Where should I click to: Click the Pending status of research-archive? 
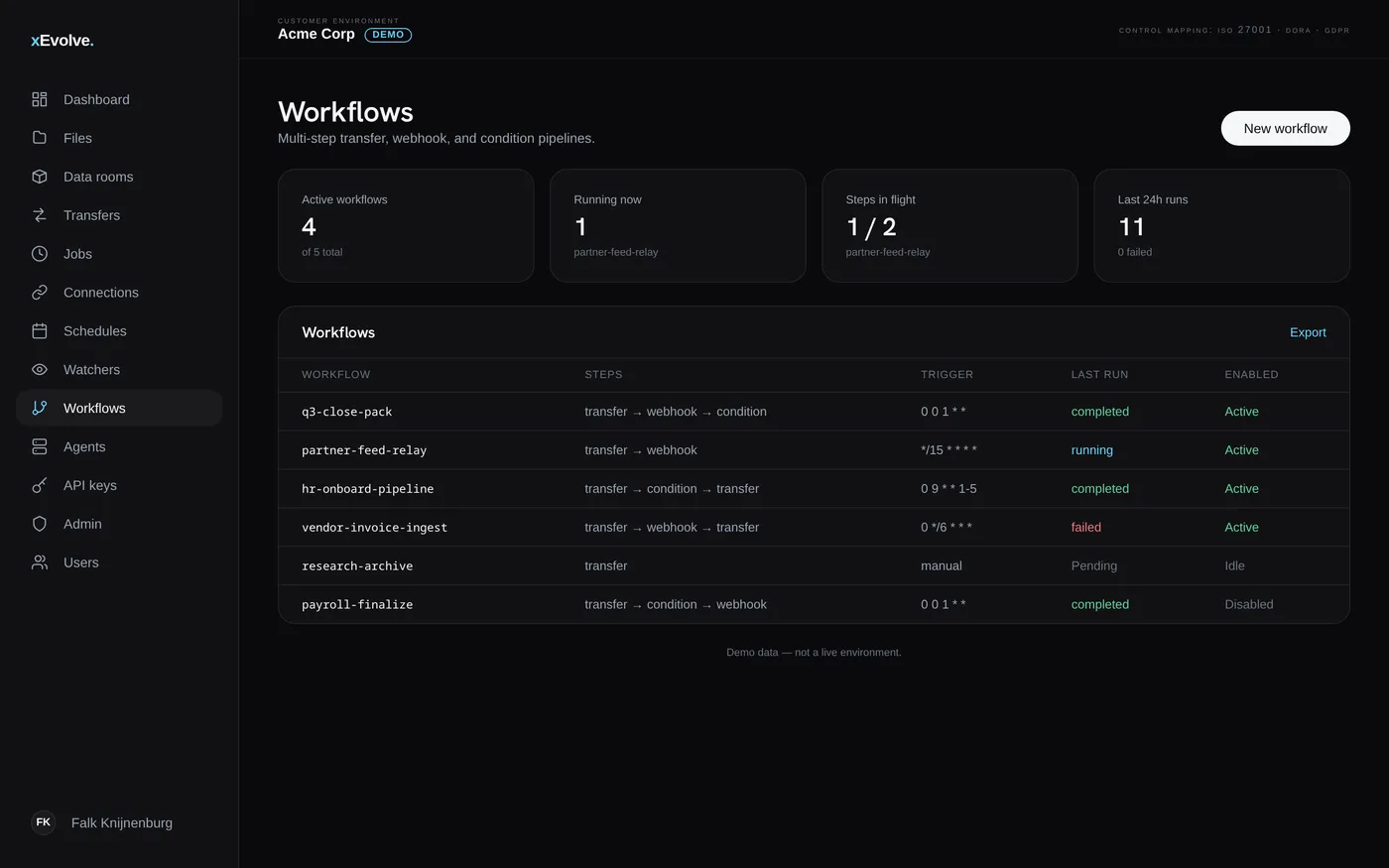[1093, 566]
